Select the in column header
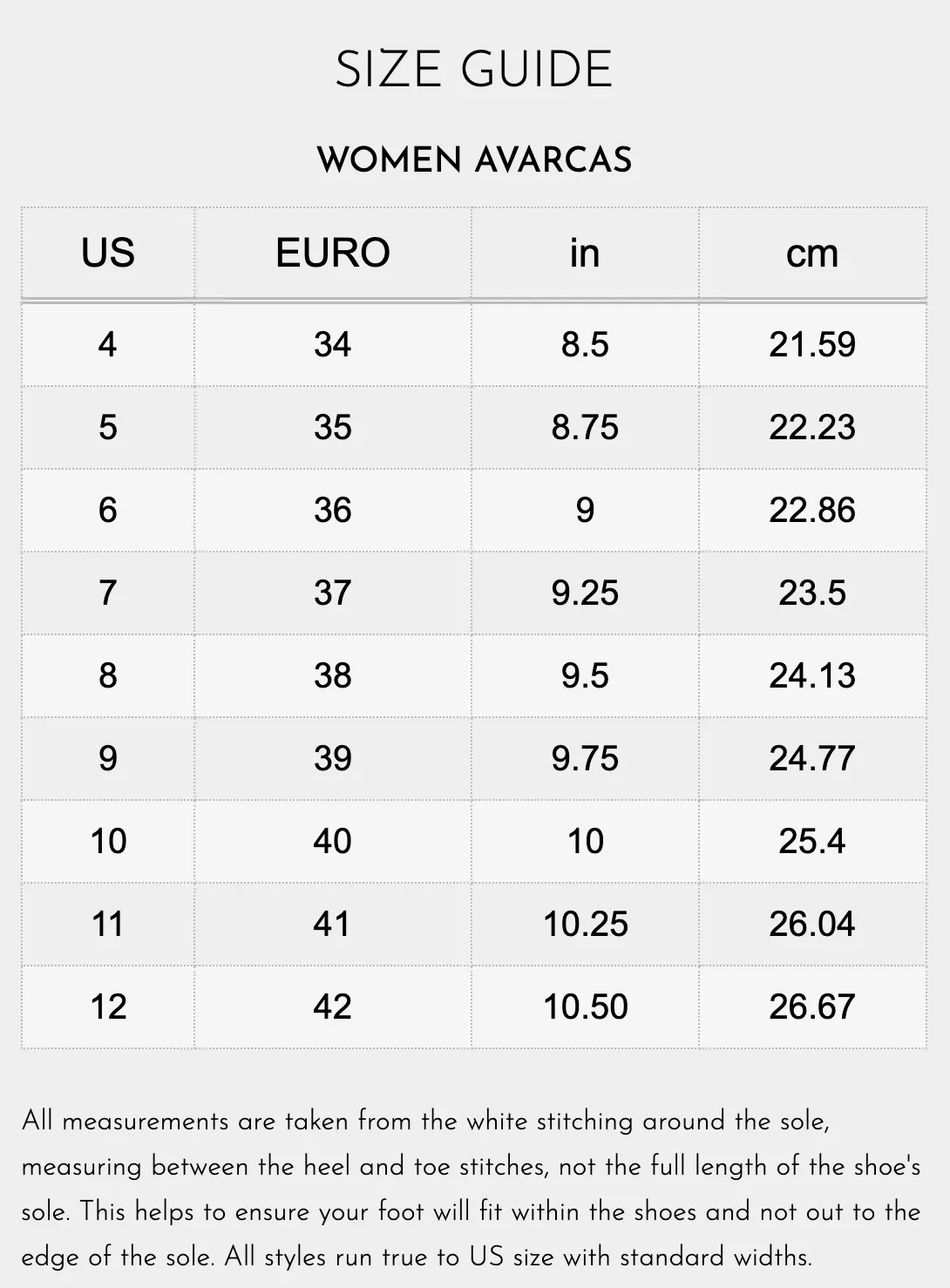 click(x=585, y=254)
